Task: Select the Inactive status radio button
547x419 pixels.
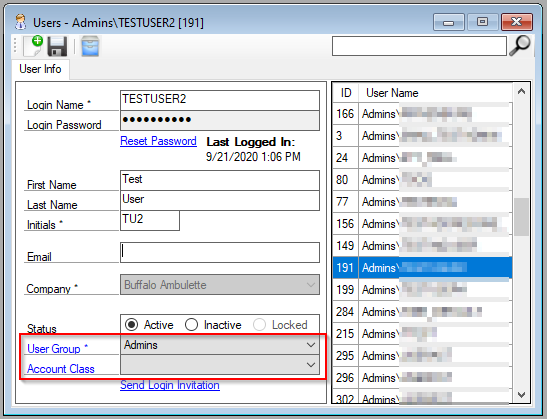Action: click(x=192, y=325)
